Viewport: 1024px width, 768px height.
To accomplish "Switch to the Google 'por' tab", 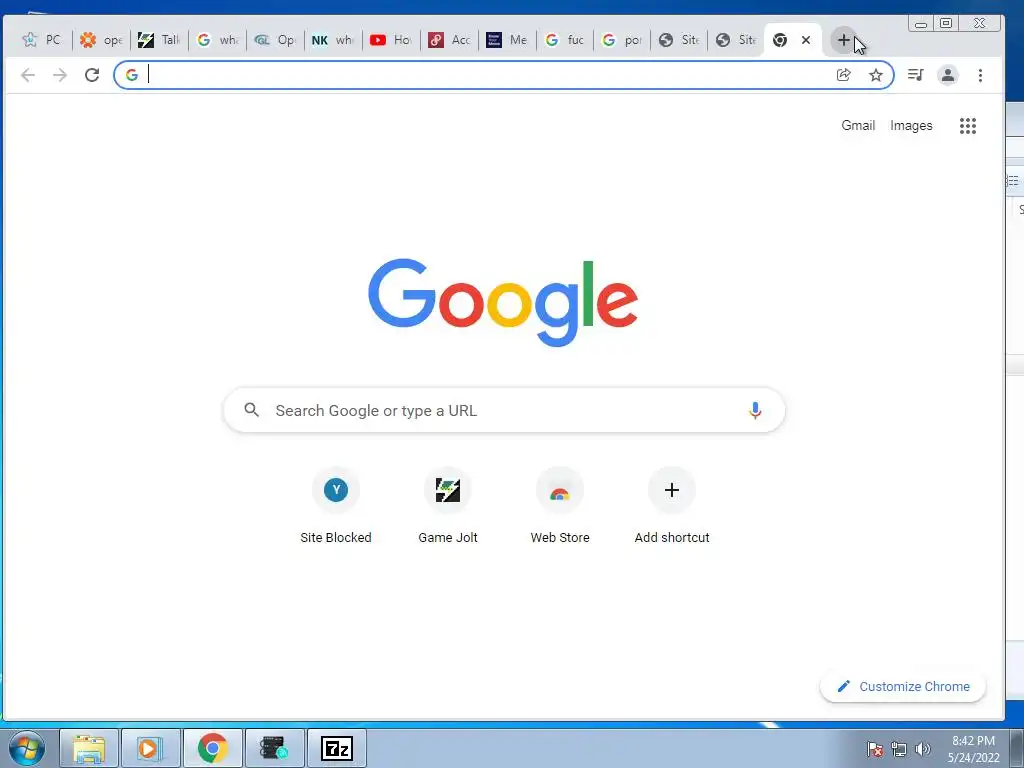I will tap(621, 40).
